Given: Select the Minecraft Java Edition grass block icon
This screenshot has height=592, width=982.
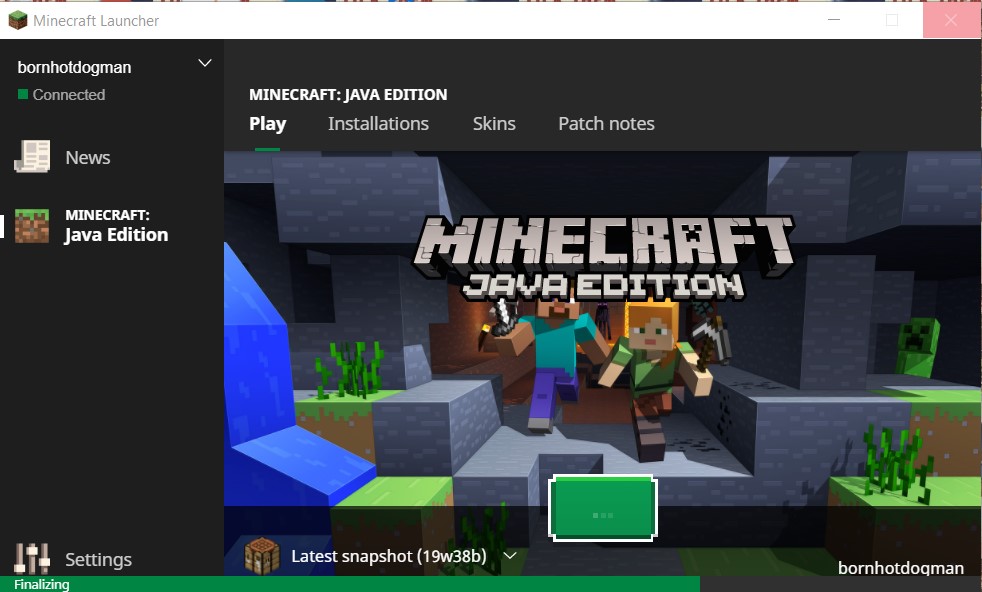Looking at the screenshot, I should coord(31,226).
